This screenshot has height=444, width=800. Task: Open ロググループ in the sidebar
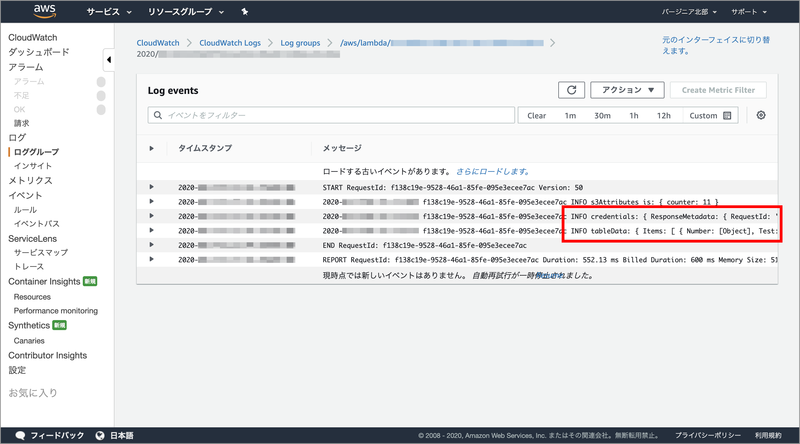click(36, 152)
